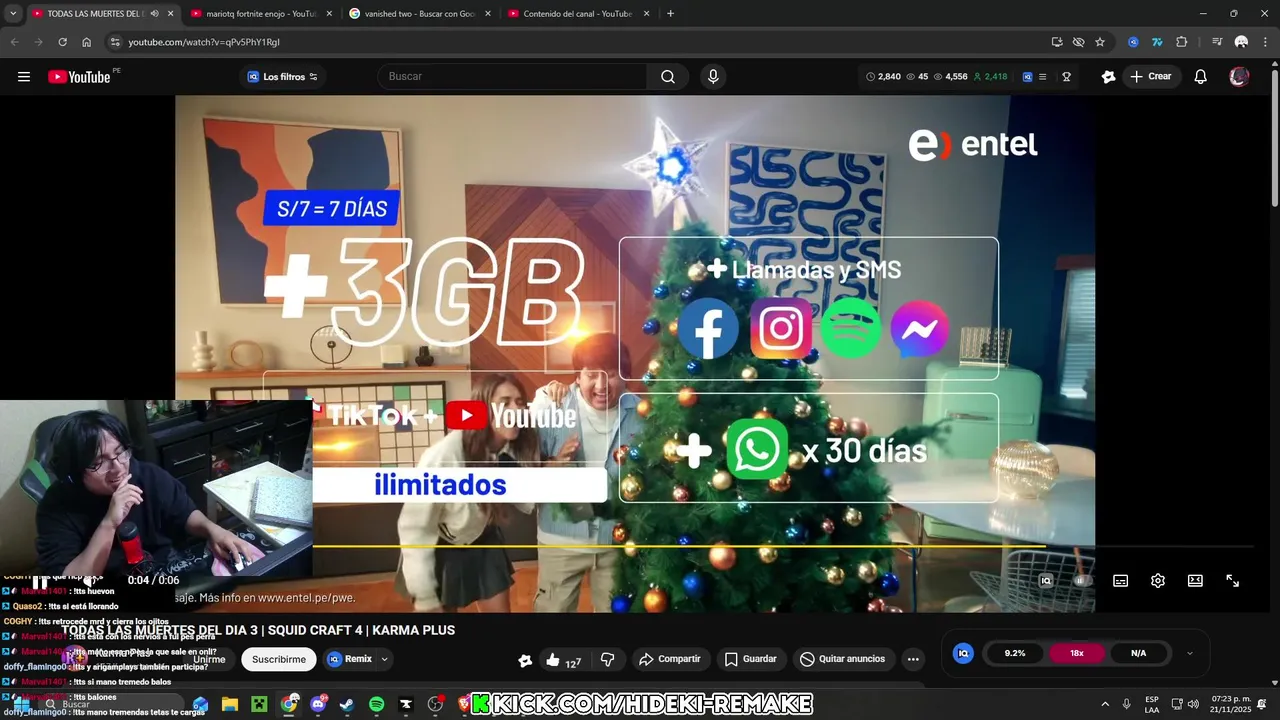This screenshot has width=1280, height=720.
Task: Click the Remix button
Action: click(350, 659)
